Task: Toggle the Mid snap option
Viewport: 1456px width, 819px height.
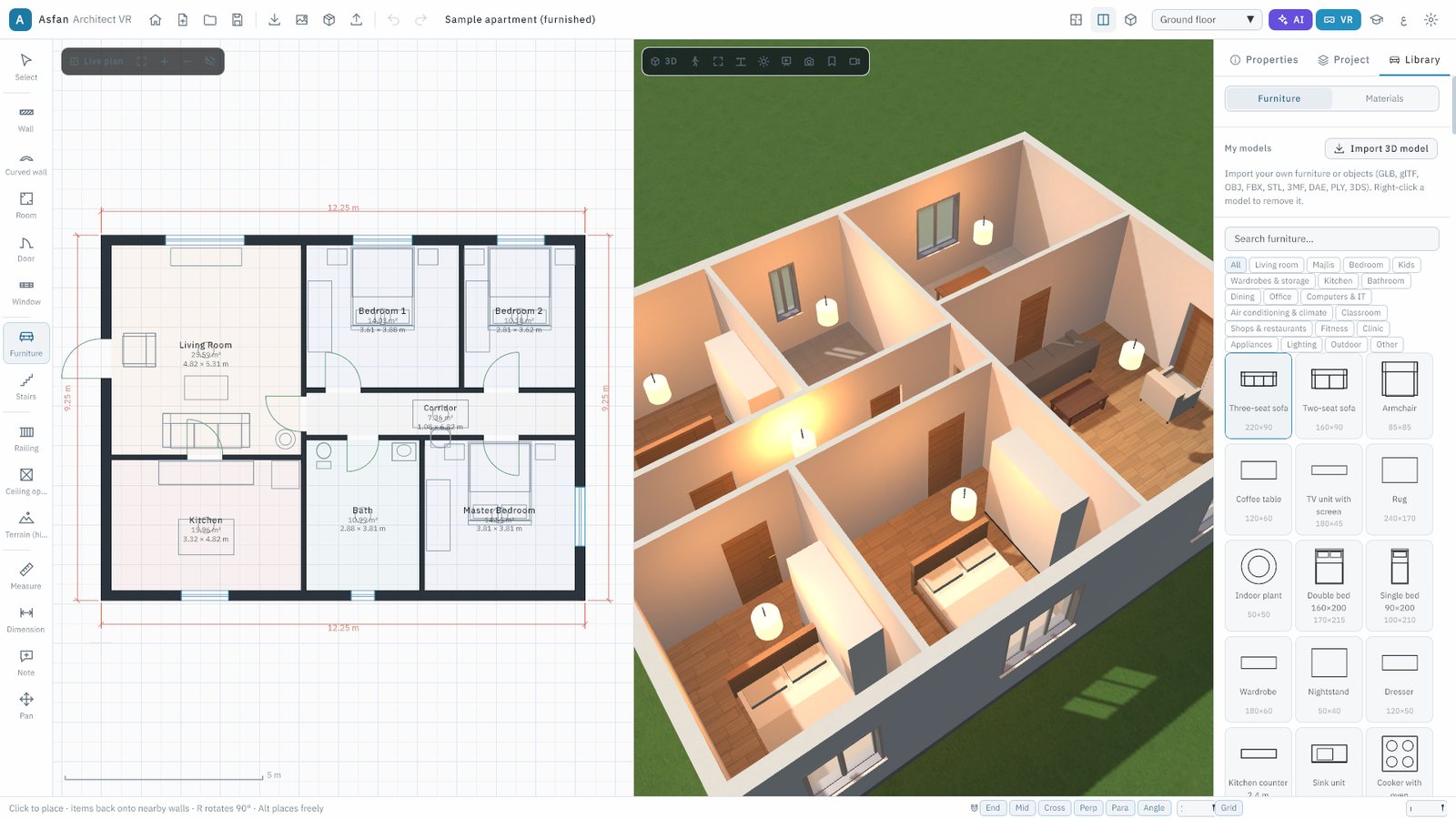Action: click(1022, 808)
